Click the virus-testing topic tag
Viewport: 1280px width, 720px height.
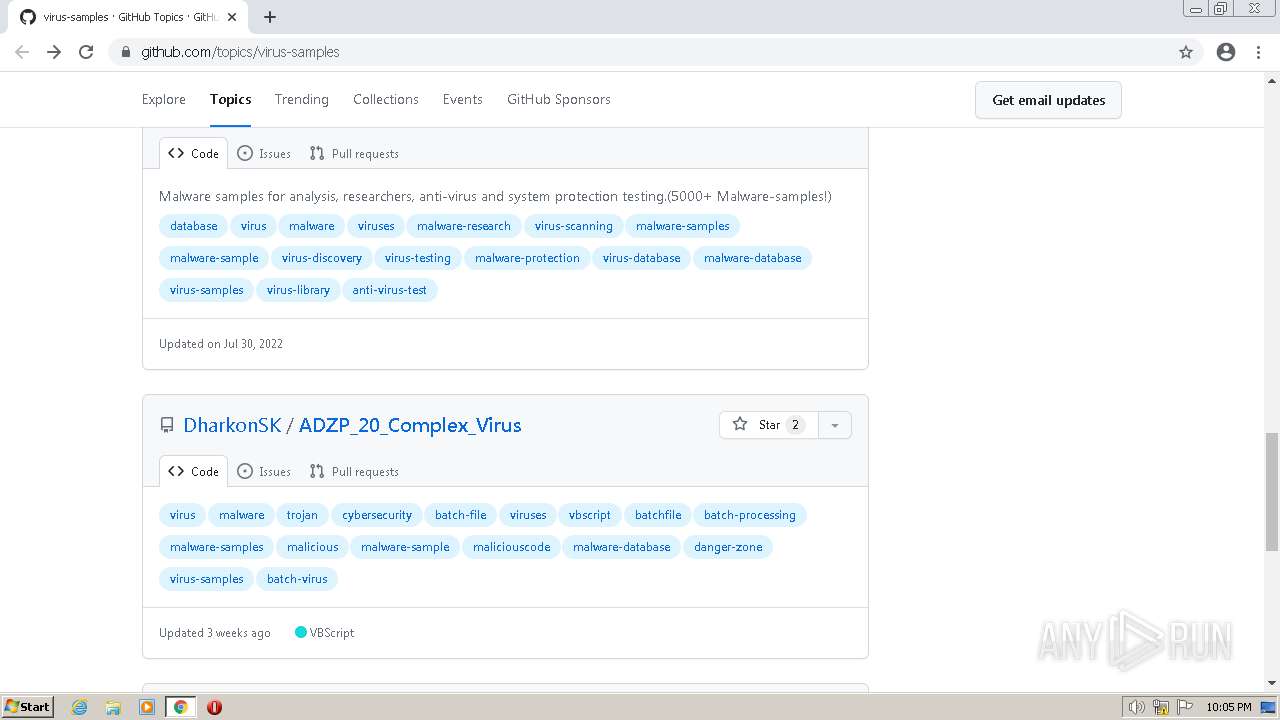[x=418, y=258]
